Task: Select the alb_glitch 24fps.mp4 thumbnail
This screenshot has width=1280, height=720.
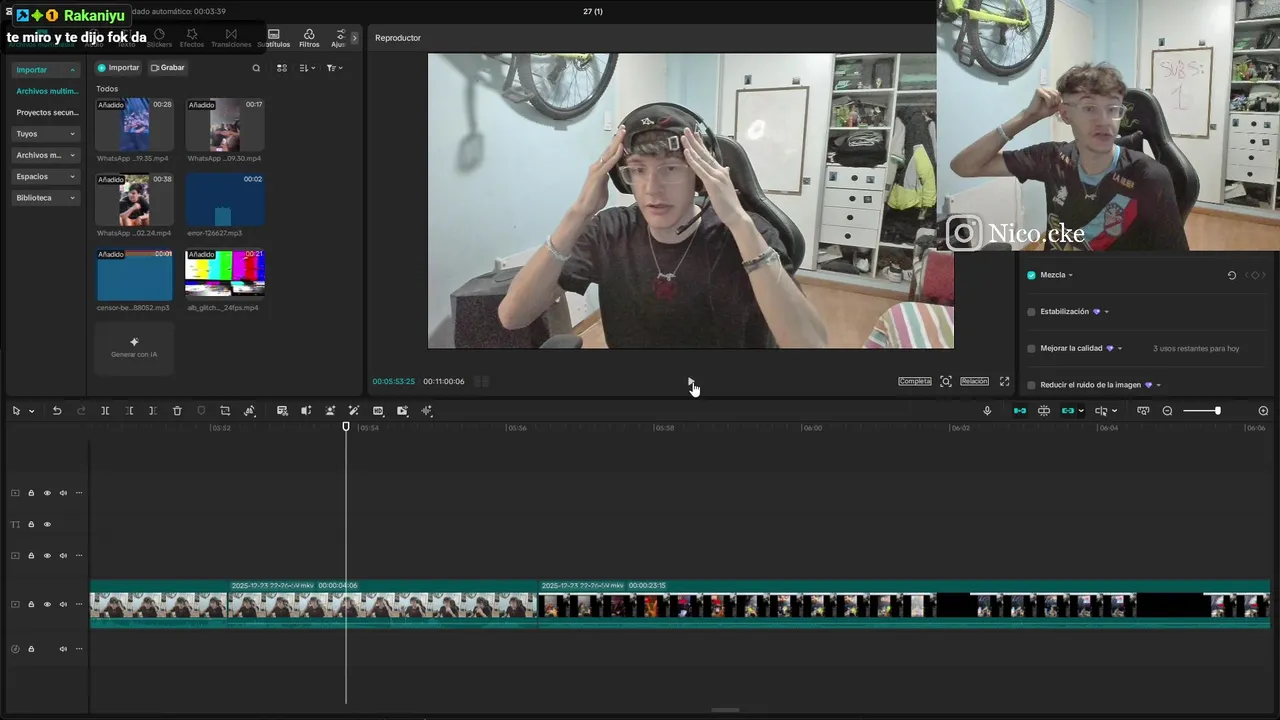Action: (x=225, y=275)
